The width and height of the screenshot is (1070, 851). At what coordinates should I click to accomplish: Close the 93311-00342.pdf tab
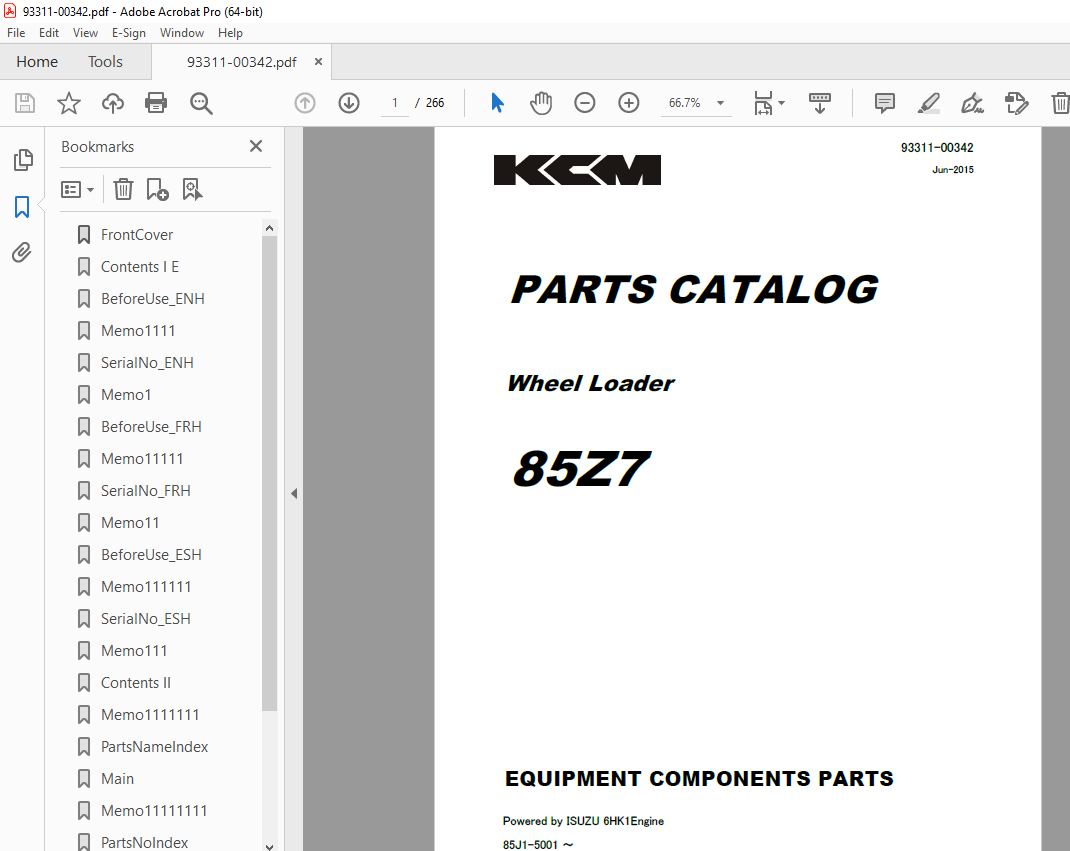tap(318, 61)
